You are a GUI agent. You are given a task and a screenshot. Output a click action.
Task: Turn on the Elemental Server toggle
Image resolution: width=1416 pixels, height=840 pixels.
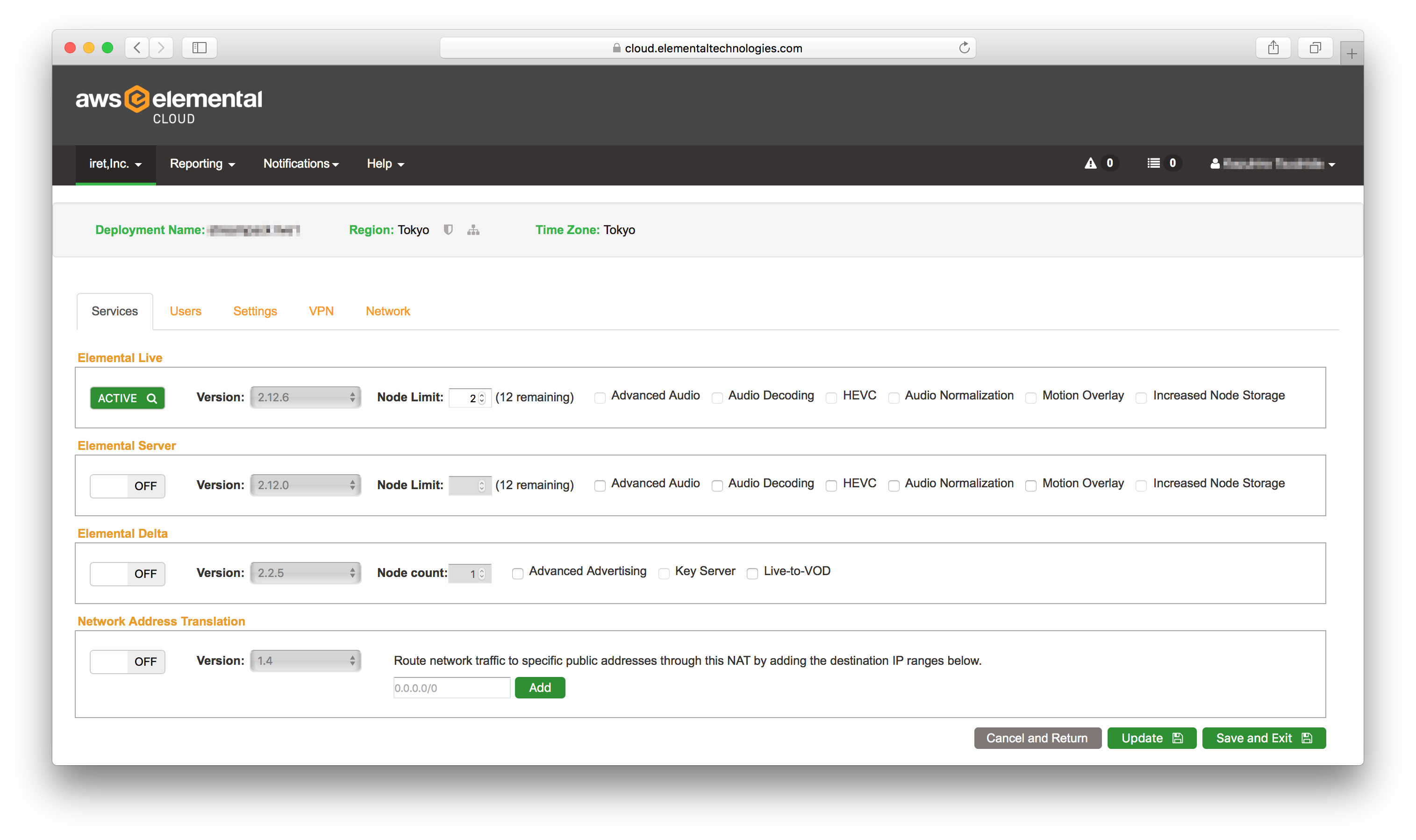pyautogui.click(x=127, y=486)
